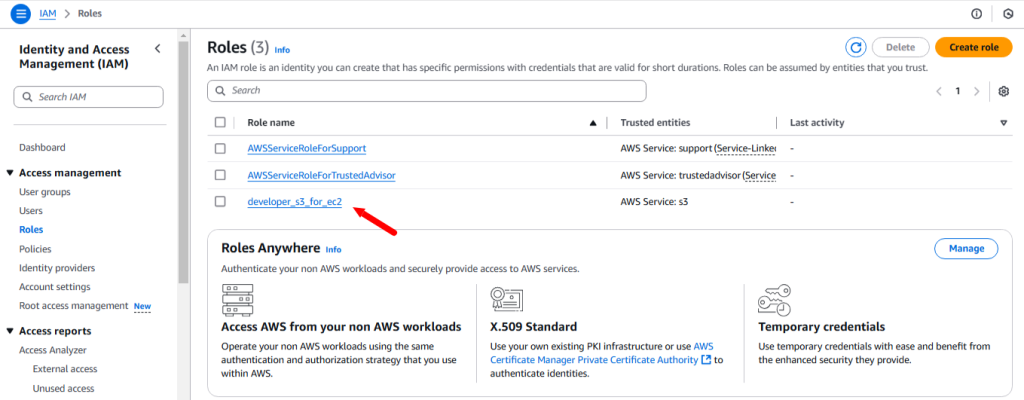Open AWSServiceRoleForTrustedAdvisor role link
The image size is (1024, 400).
[x=321, y=175]
